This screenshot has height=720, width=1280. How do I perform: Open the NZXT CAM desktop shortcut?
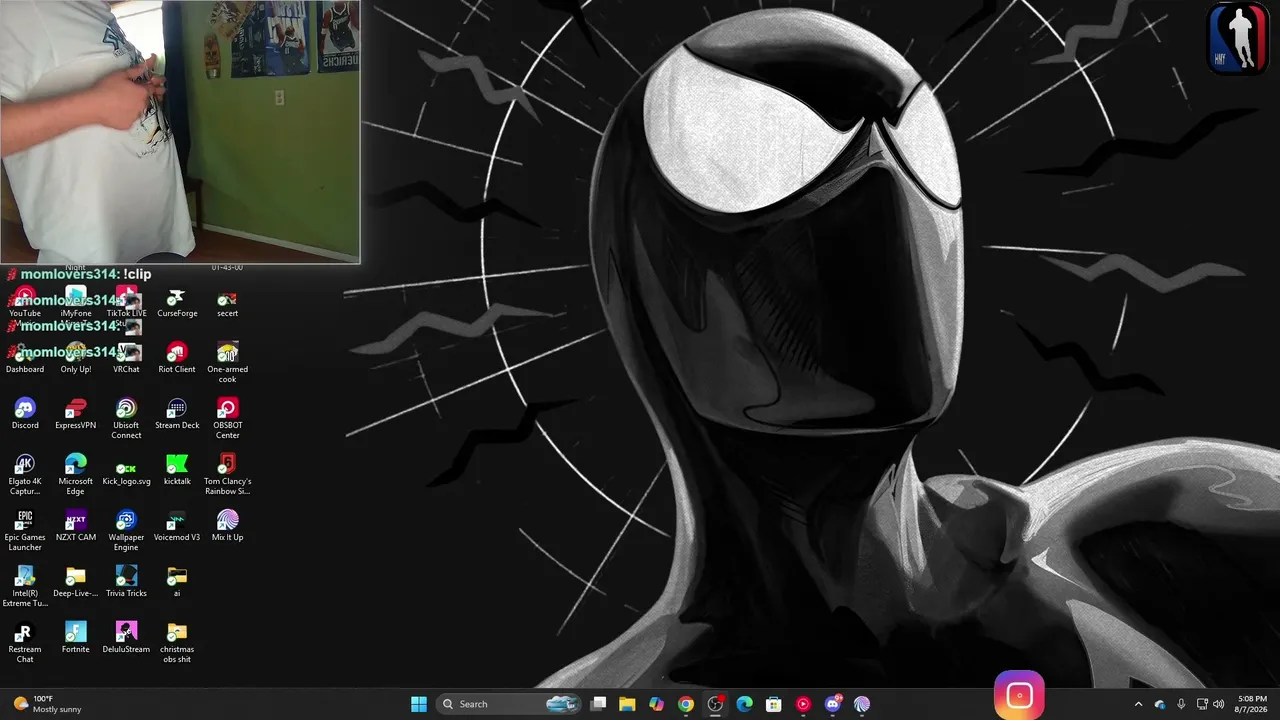tap(75, 527)
